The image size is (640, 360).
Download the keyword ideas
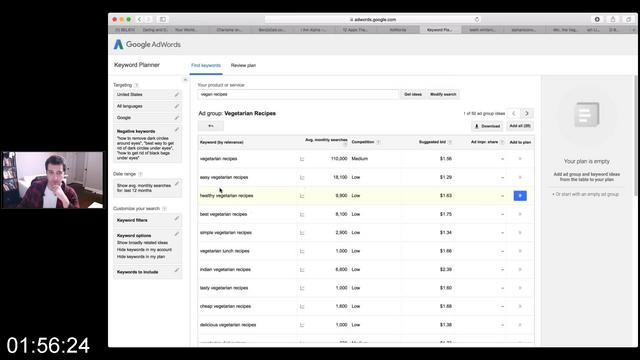(x=487, y=126)
